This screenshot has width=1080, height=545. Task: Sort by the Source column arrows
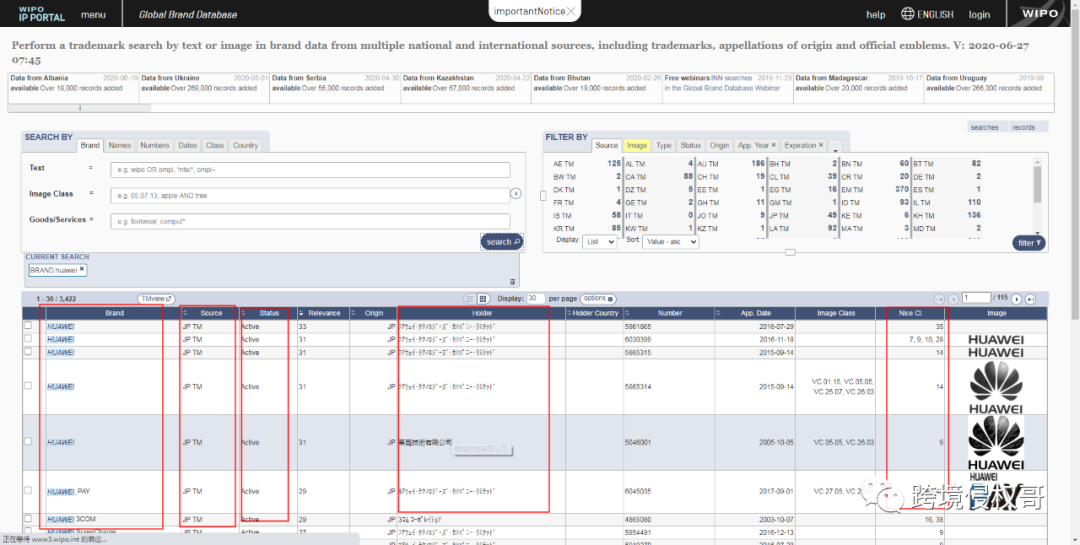coord(185,313)
